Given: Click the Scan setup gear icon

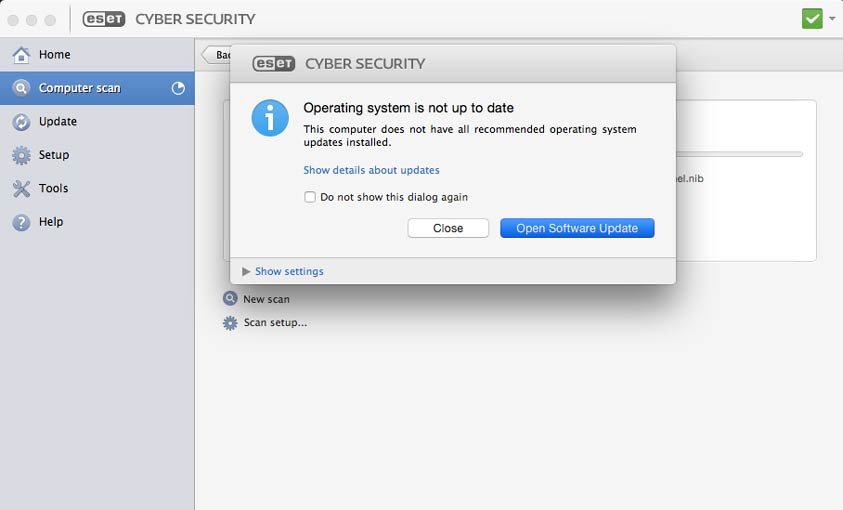Looking at the screenshot, I should coord(230,323).
